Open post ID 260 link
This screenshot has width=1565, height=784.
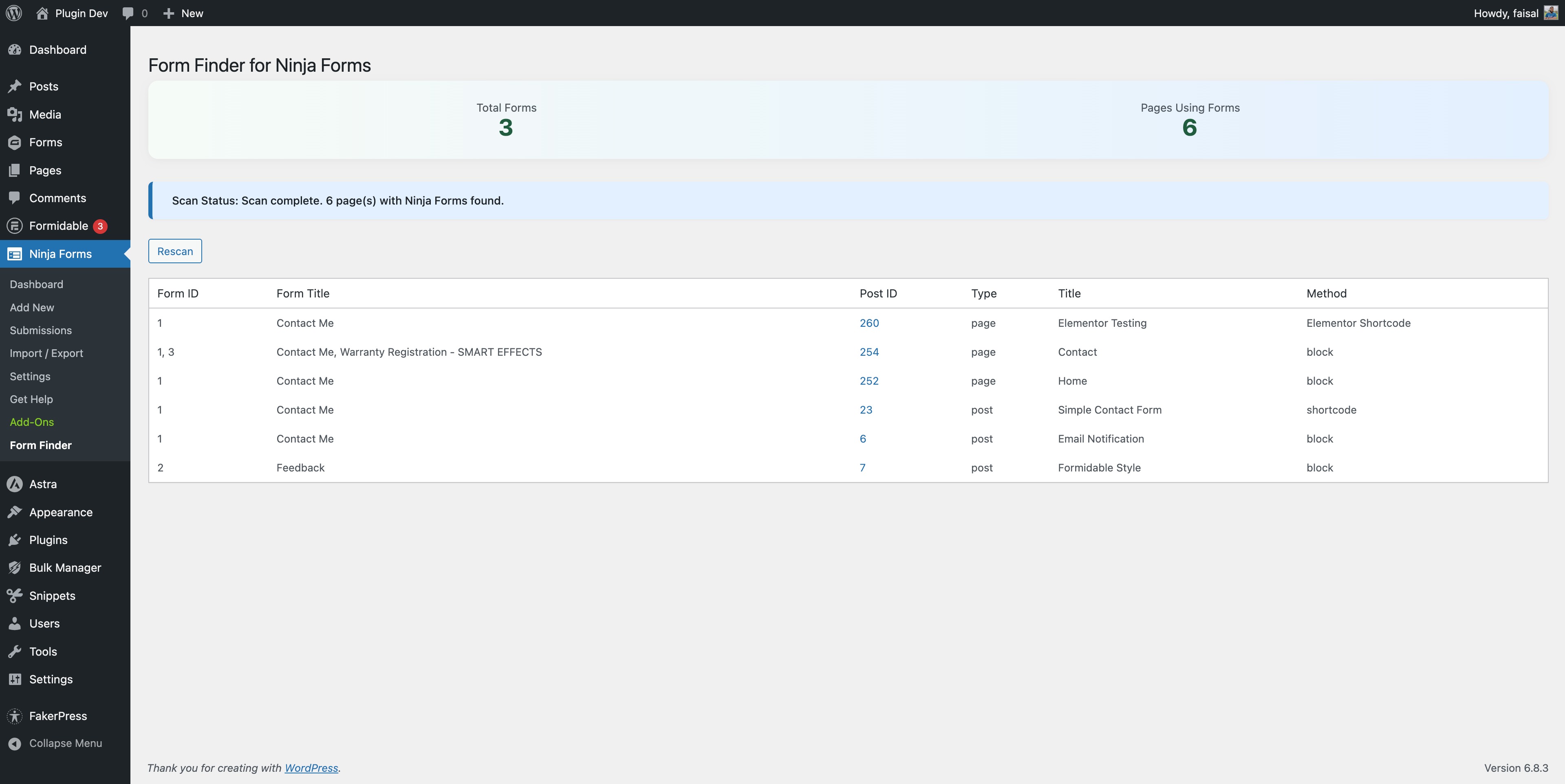point(869,323)
